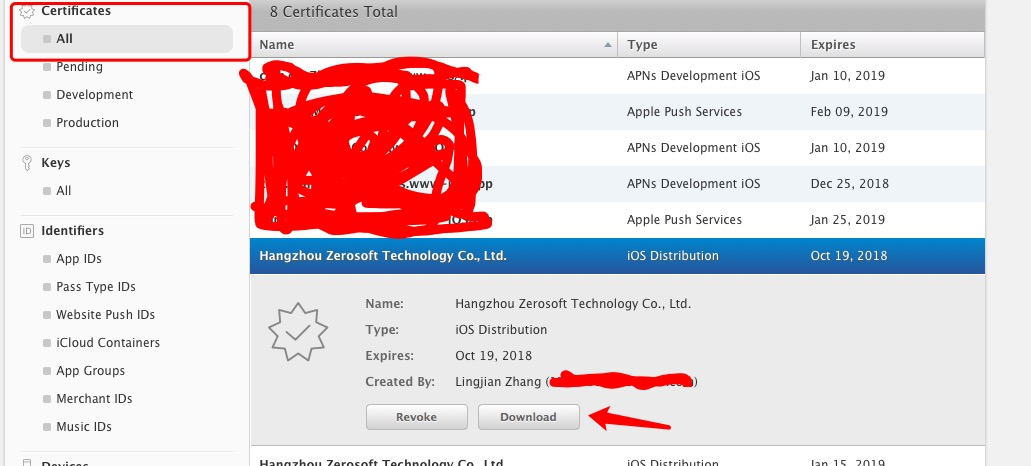This screenshot has height=466, width=1031.
Task: Sort table by Type column header
Action: pyautogui.click(x=709, y=45)
